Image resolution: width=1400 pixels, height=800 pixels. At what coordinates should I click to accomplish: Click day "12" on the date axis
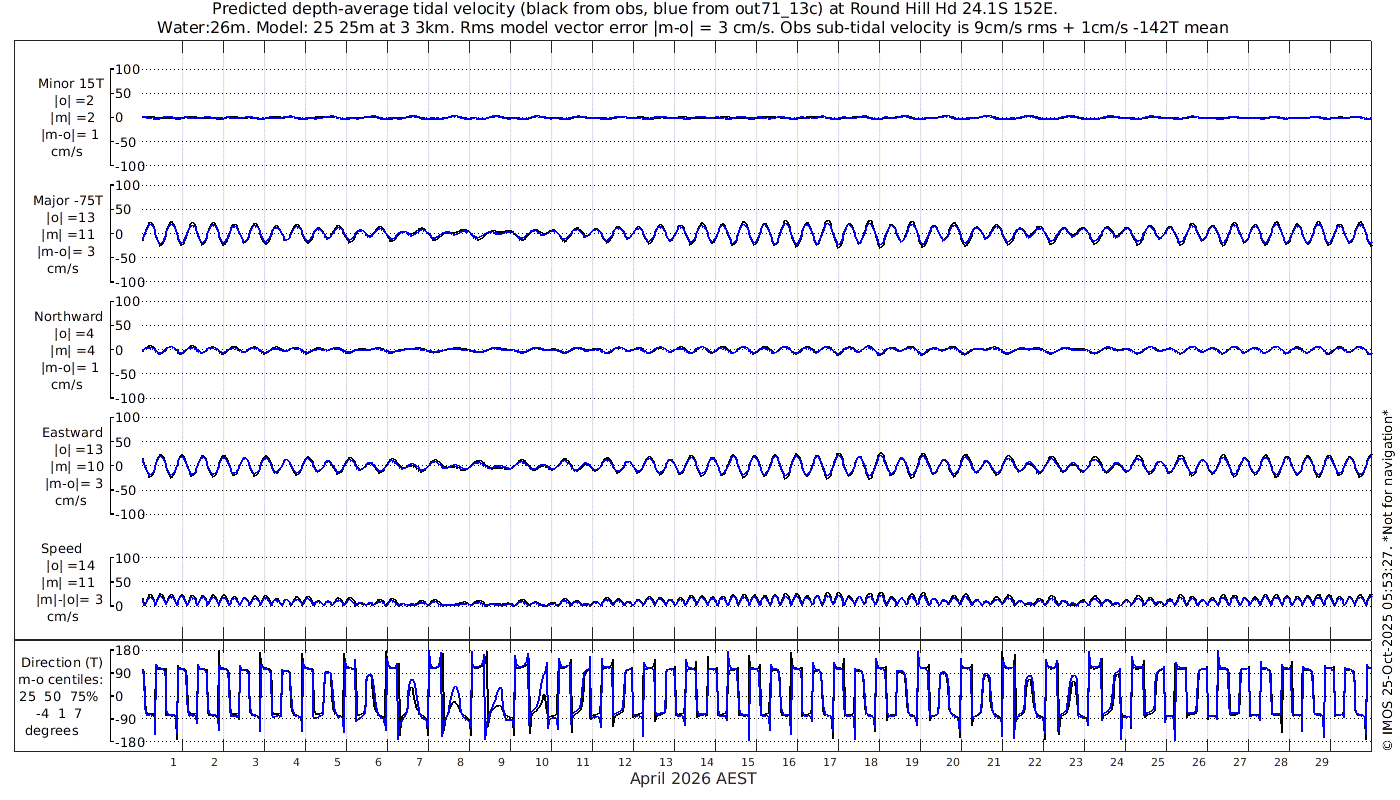tap(625, 762)
